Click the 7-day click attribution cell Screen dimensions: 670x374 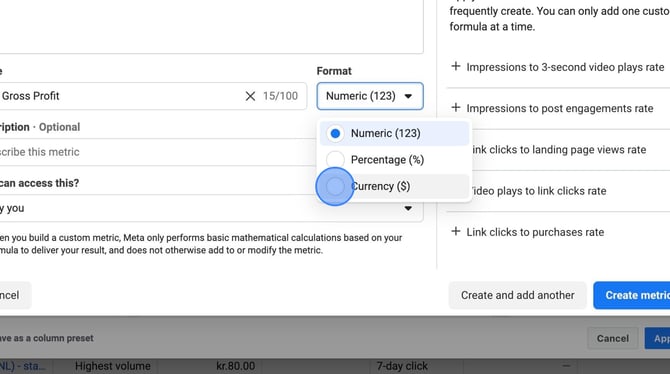coord(402,366)
